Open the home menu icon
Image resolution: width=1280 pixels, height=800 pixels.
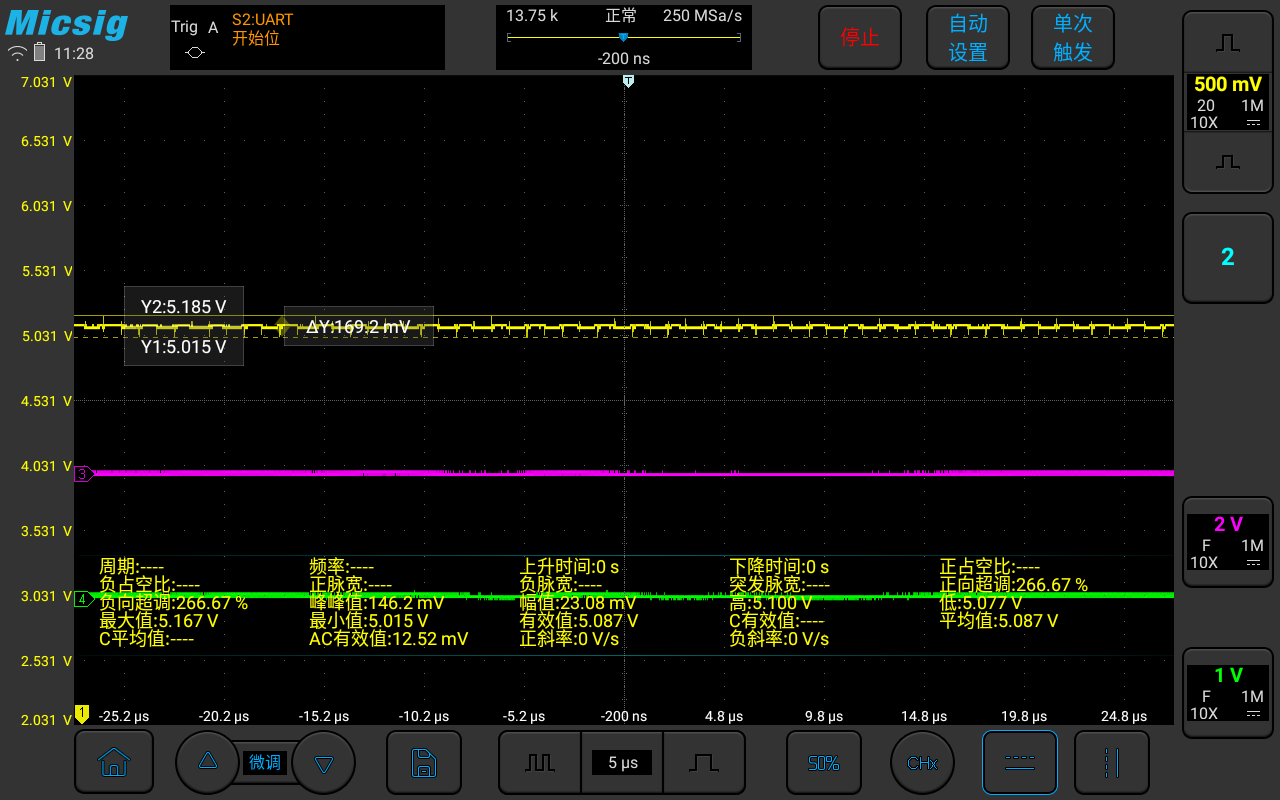pyautogui.click(x=114, y=762)
